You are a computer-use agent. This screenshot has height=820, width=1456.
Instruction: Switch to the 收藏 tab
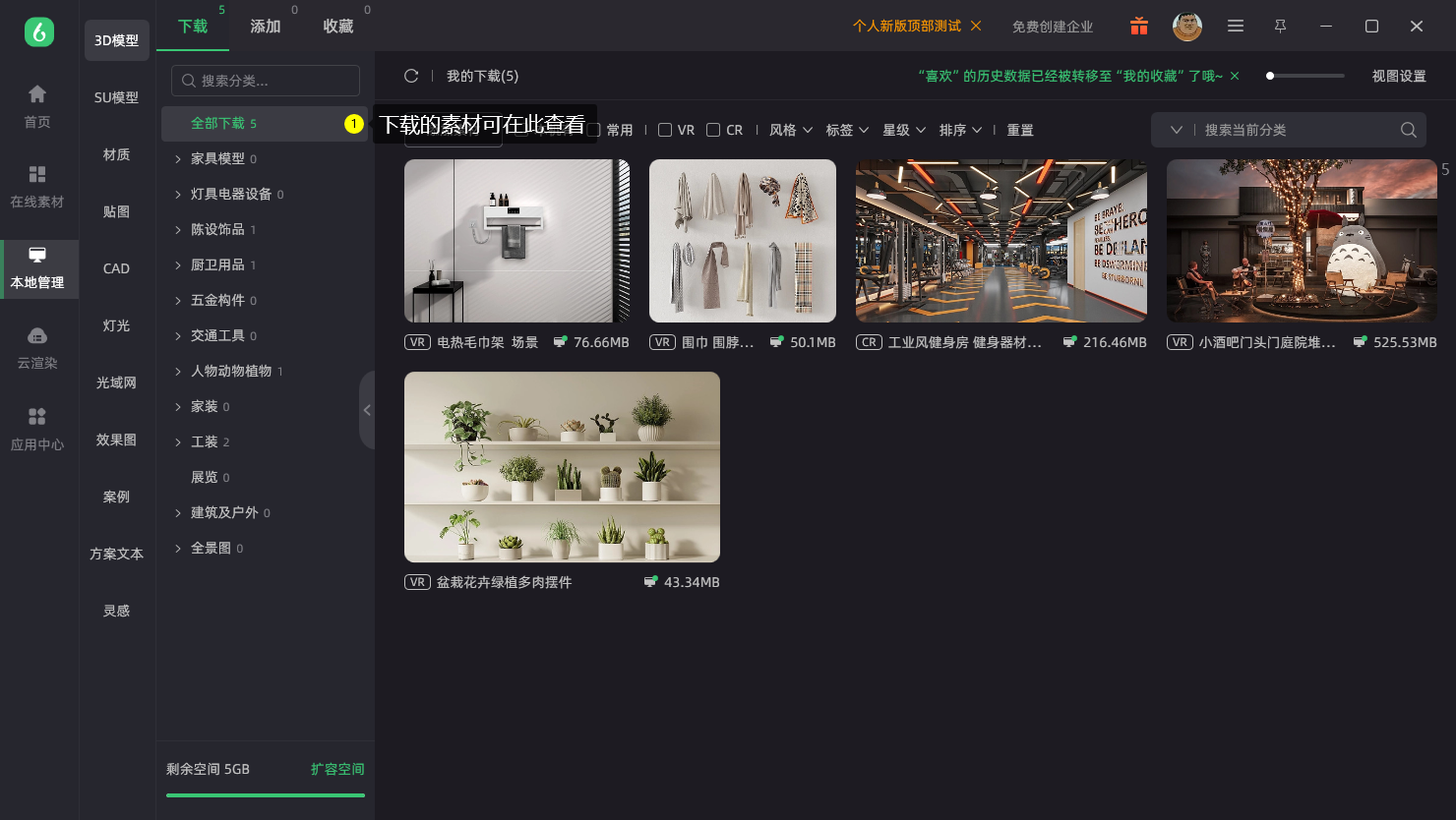tap(338, 27)
